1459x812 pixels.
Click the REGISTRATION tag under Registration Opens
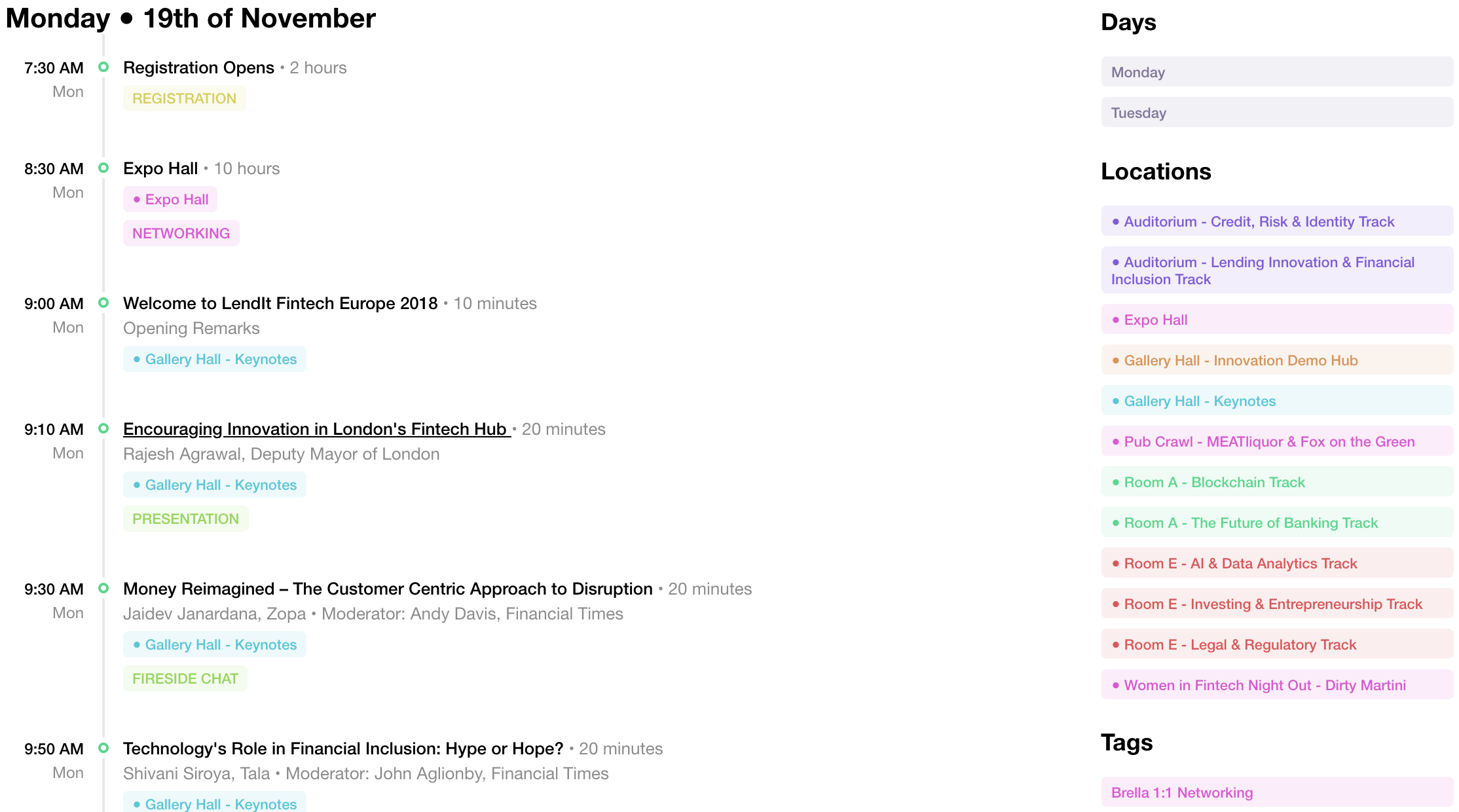point(185,98)
